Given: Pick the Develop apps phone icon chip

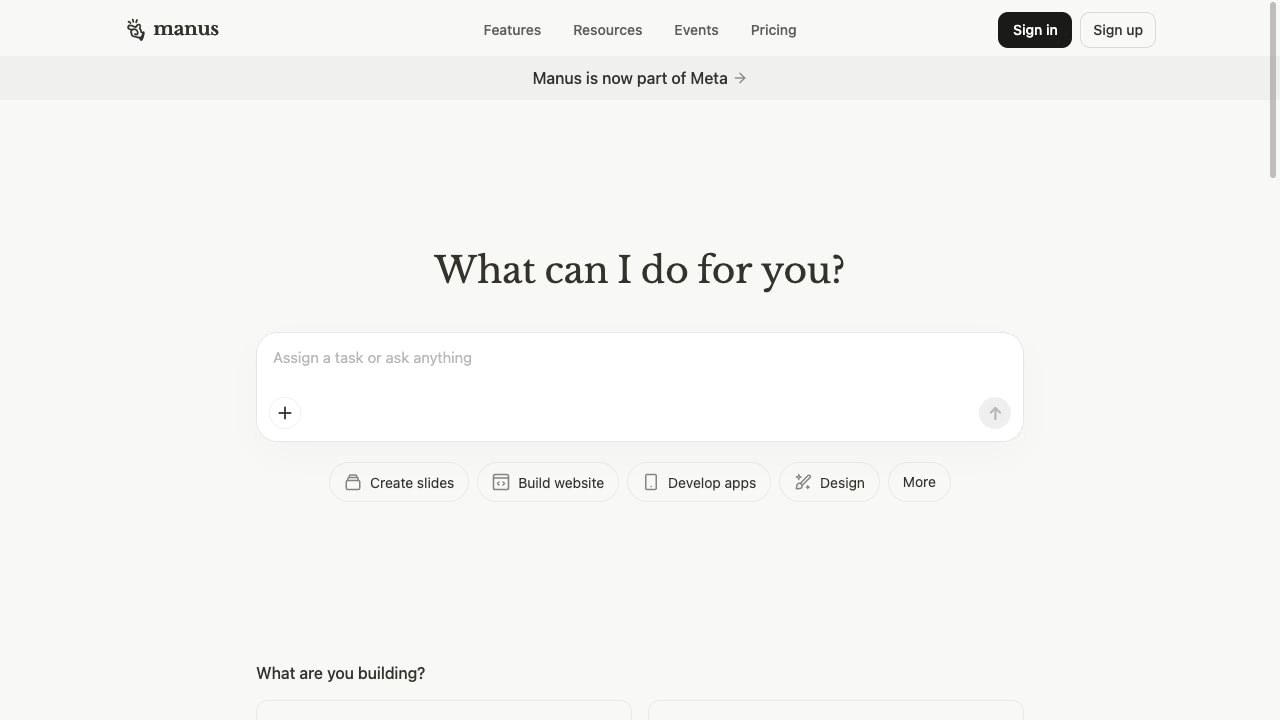Looking at the screenshot, I should (x=651, y=483).
